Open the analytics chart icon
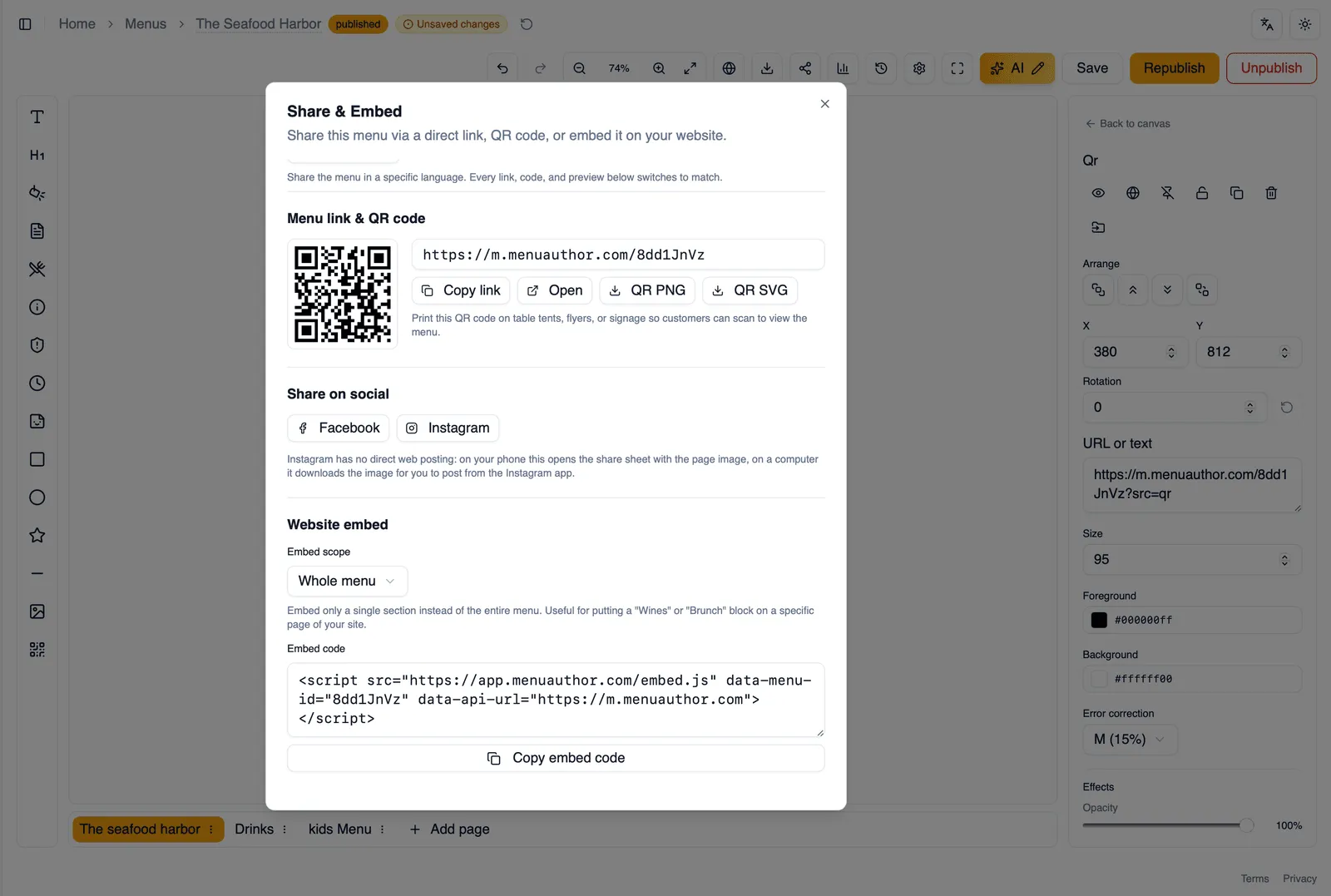 (x=843, y=68)
